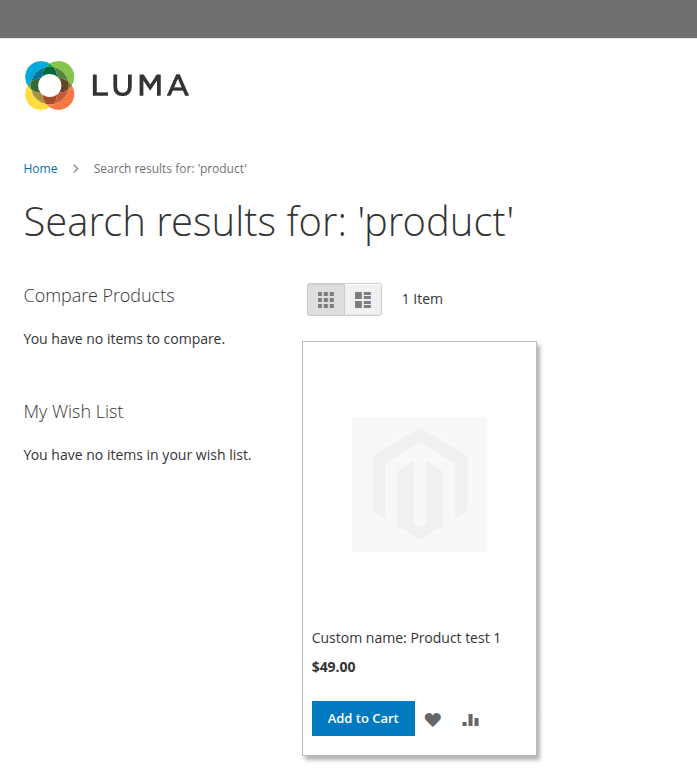Click the Add to Cart button

tap(363, 718)
